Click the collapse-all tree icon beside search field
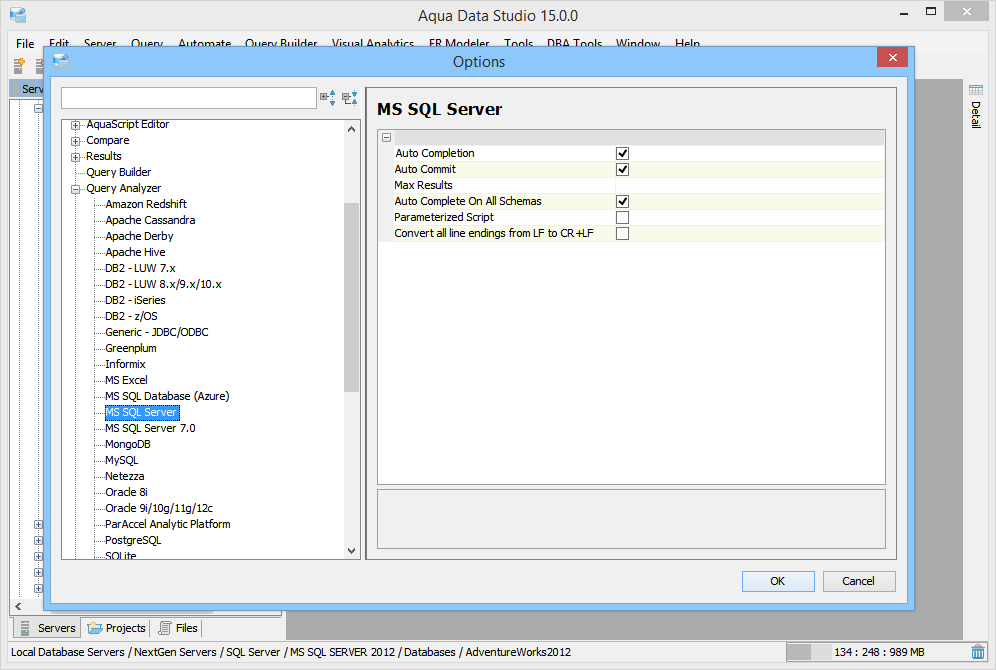Image resolution: width=996 pixels, height=670 pixels. click(349, 97)
